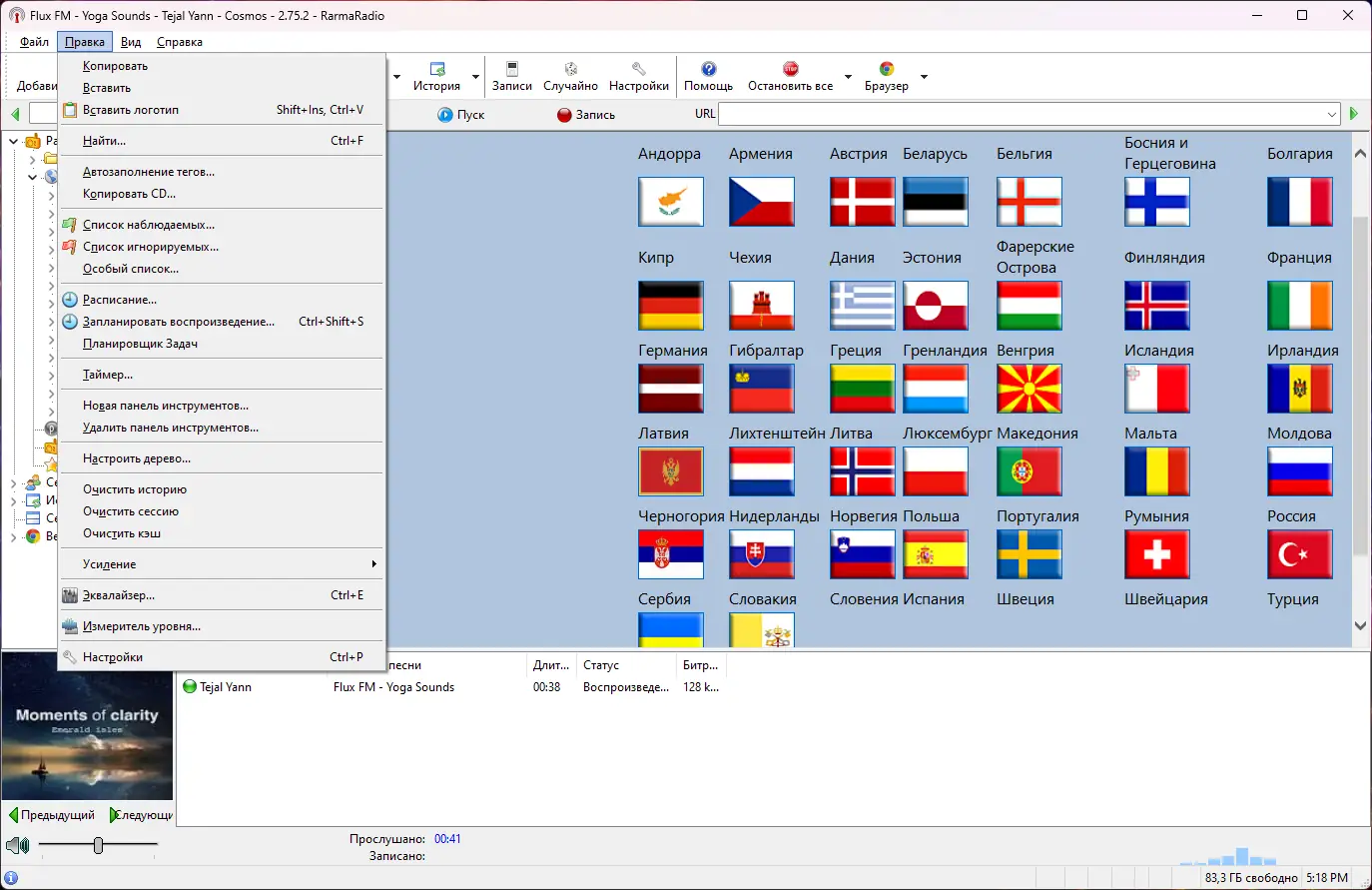This screenshot has height=890, width=1372.
Task: Expand the URL combo box dropdown
Action: coord(1332,115)
